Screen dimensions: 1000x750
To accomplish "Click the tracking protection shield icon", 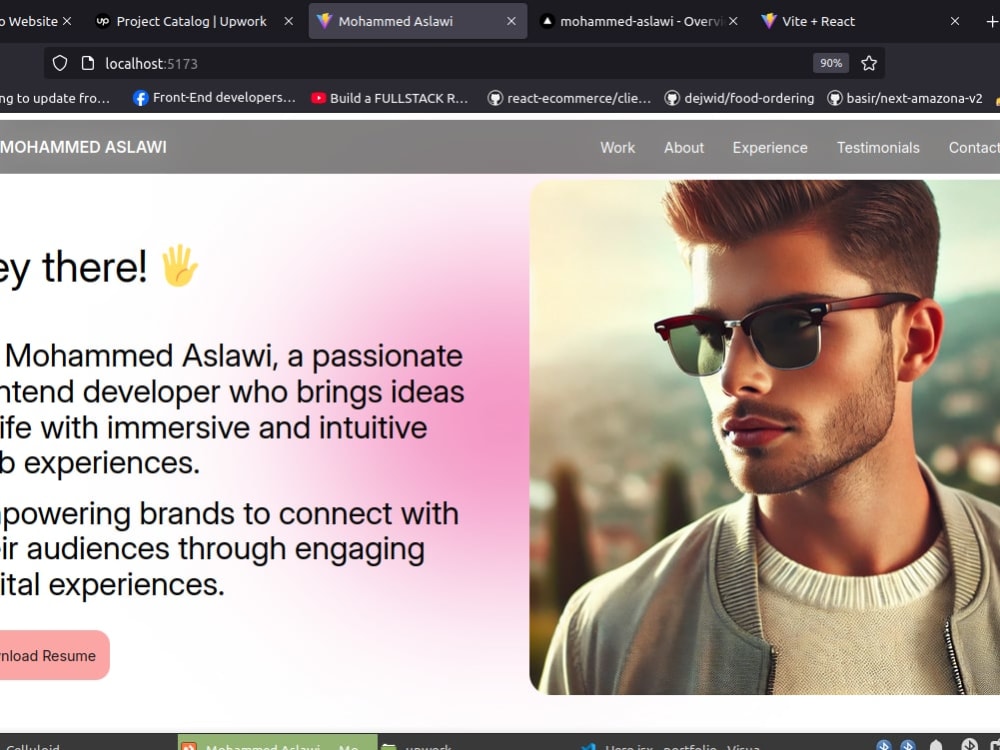I will tap(60, 63).
